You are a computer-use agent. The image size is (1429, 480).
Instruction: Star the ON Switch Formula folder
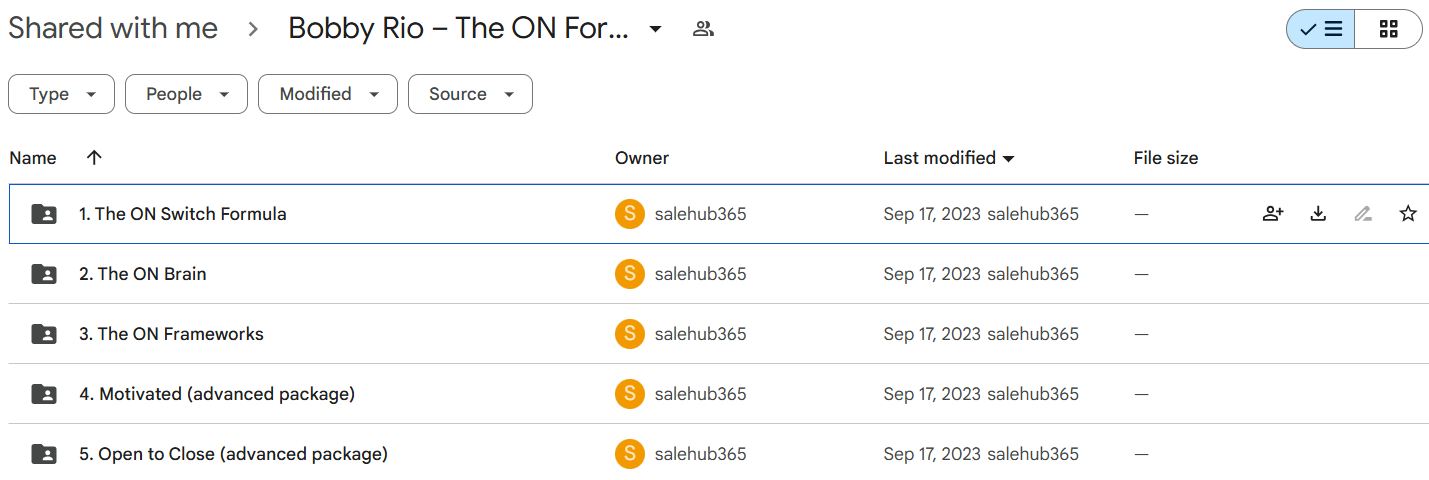point(1408,213)
